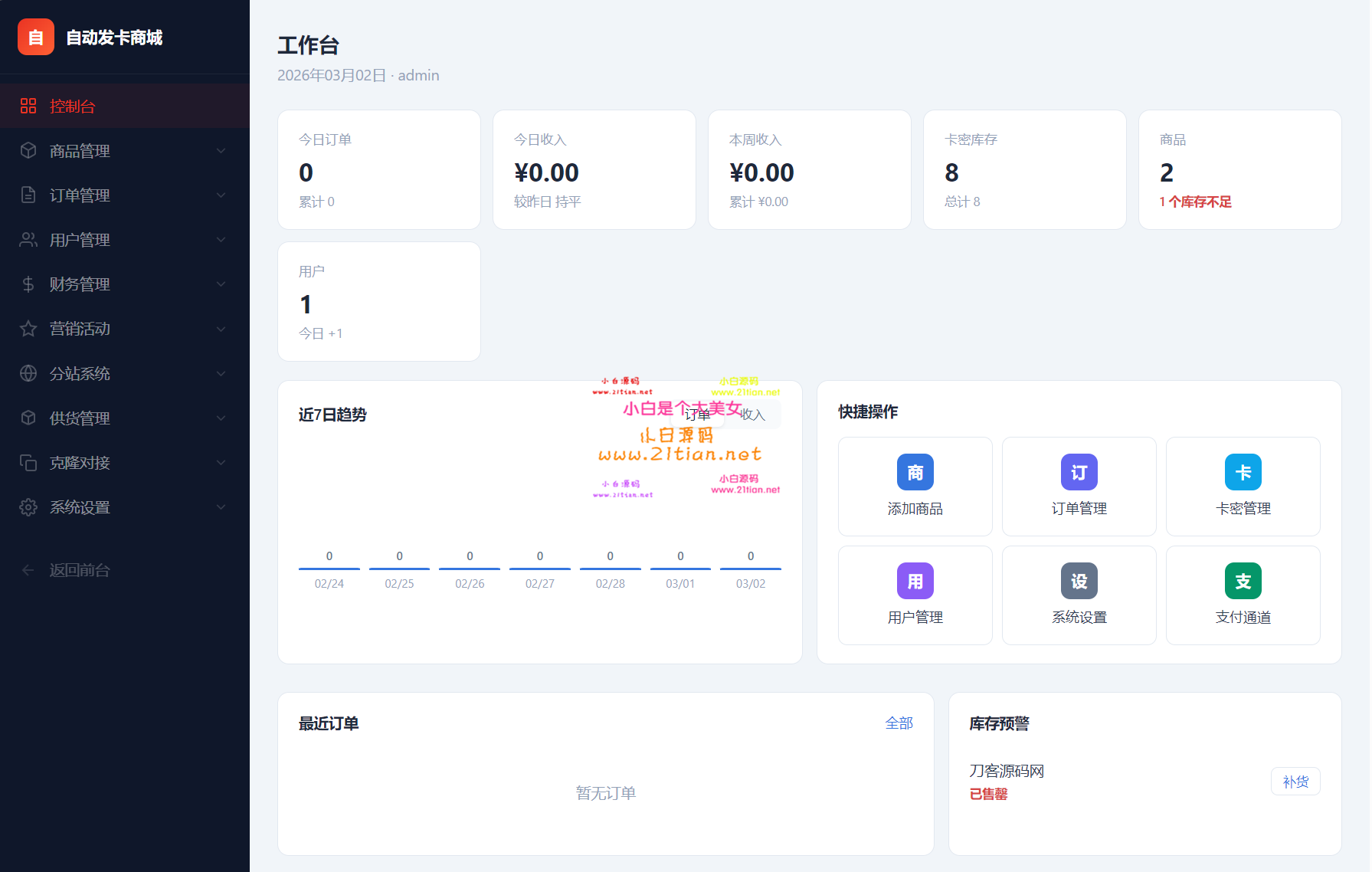Screen dimensions: 1372x872
Task: Click the 补货 restock button
Action: (x=1295, y=782)
